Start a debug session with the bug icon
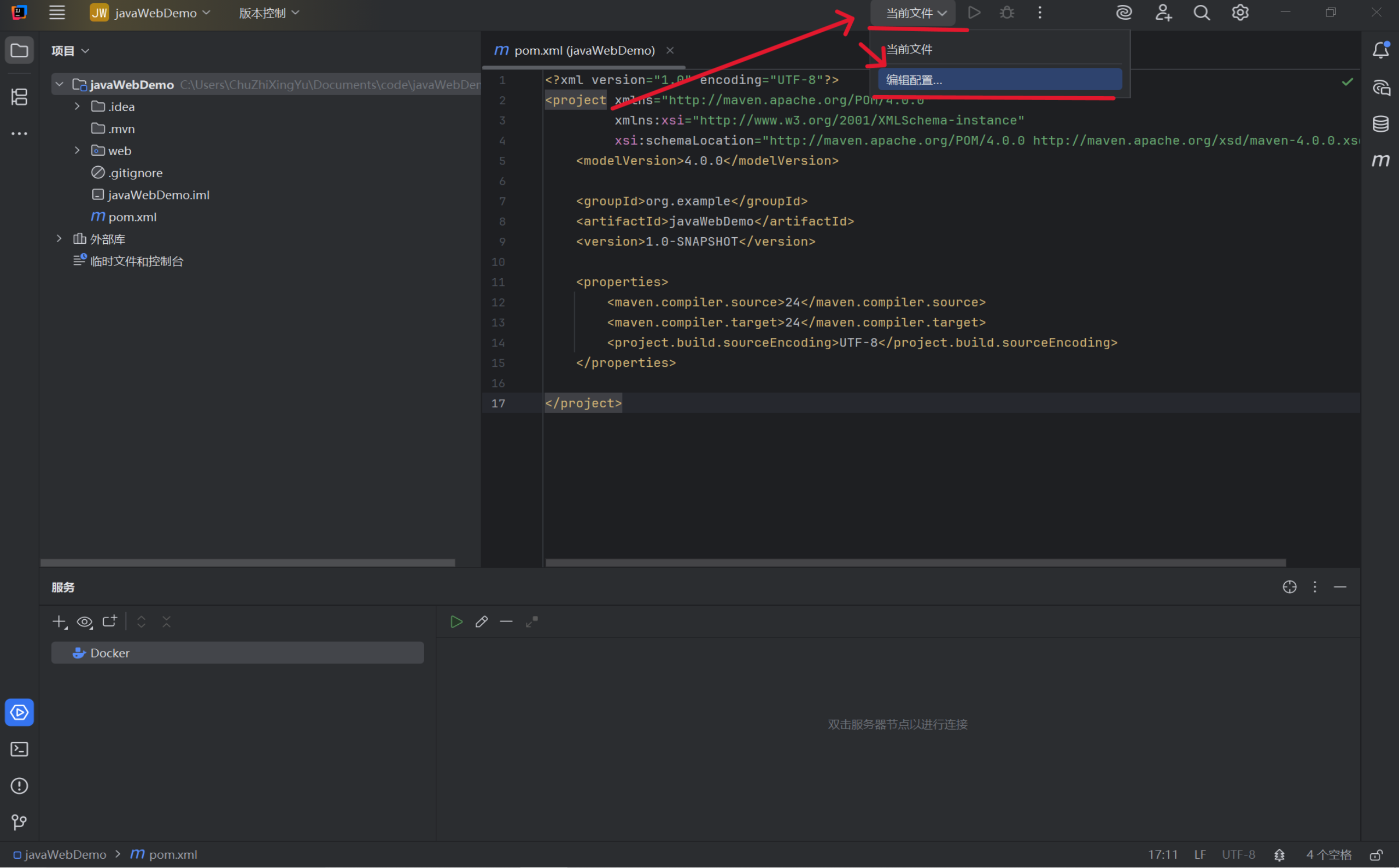This screenshot has height=868, width=1399. coord(1007,12)
